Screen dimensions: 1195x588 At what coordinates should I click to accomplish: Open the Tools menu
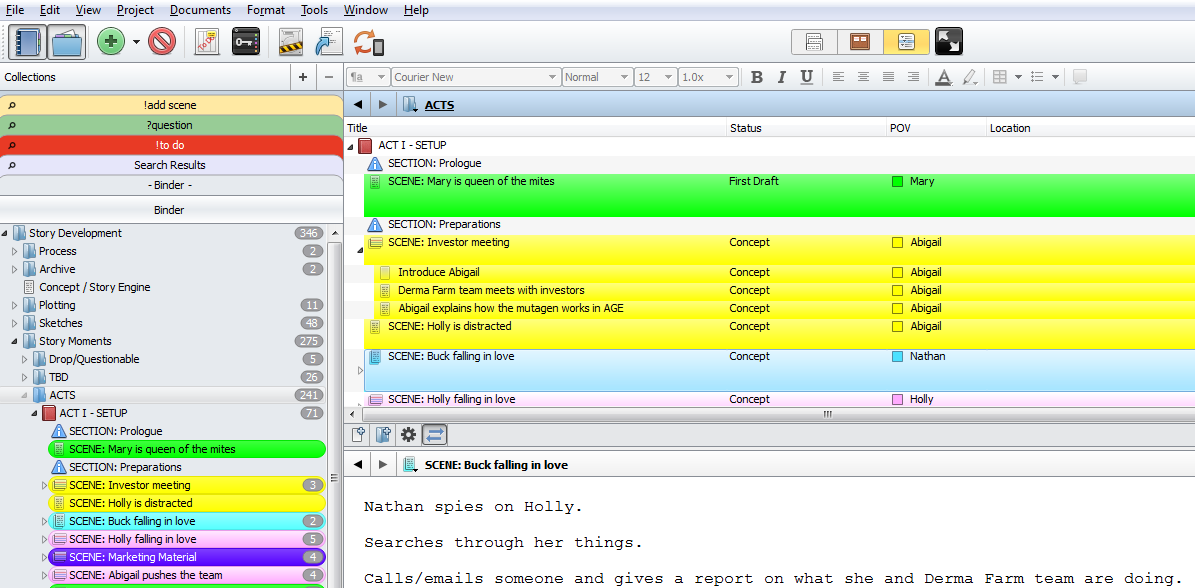pyautogui.click(x=314, y=10)
